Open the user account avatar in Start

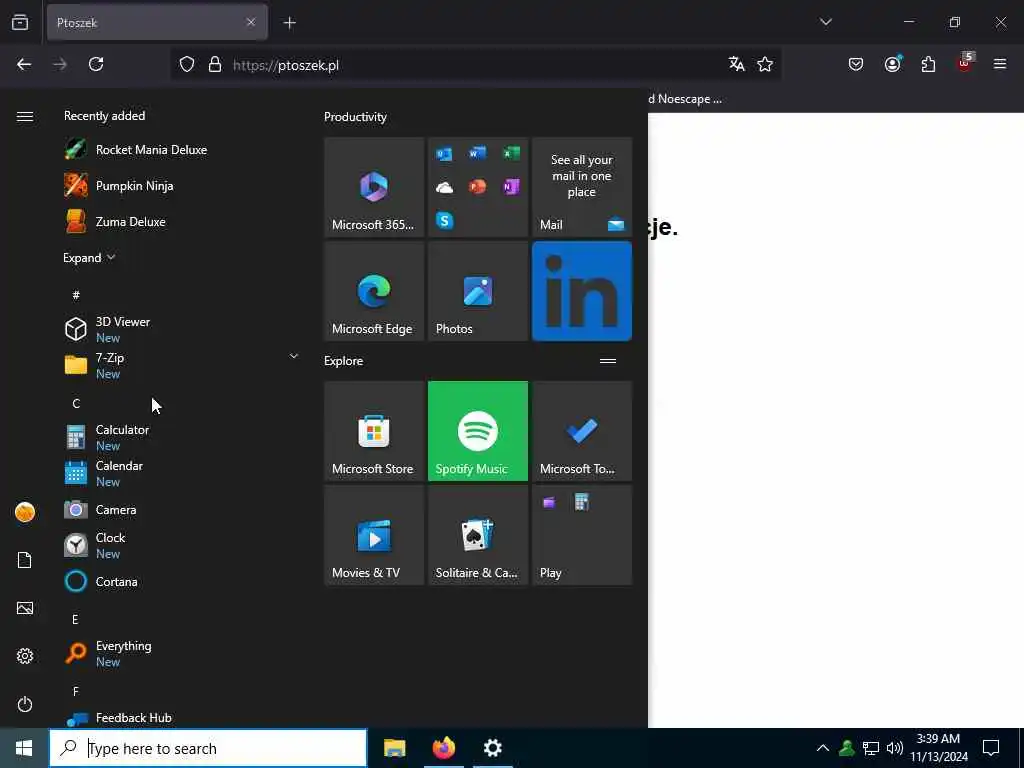click(25, 512)
